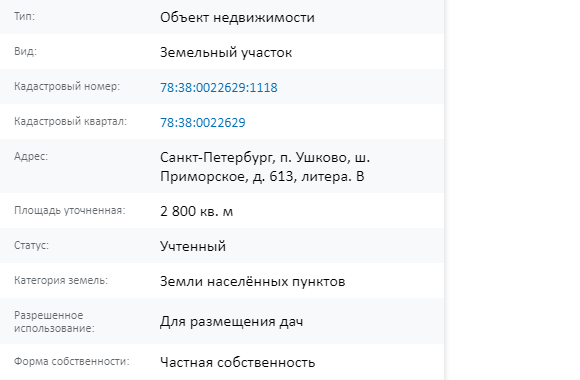Click the 'Разрешенное использование:' label
The height and width of the screenshot is (380, 580).
pos(54,322)
